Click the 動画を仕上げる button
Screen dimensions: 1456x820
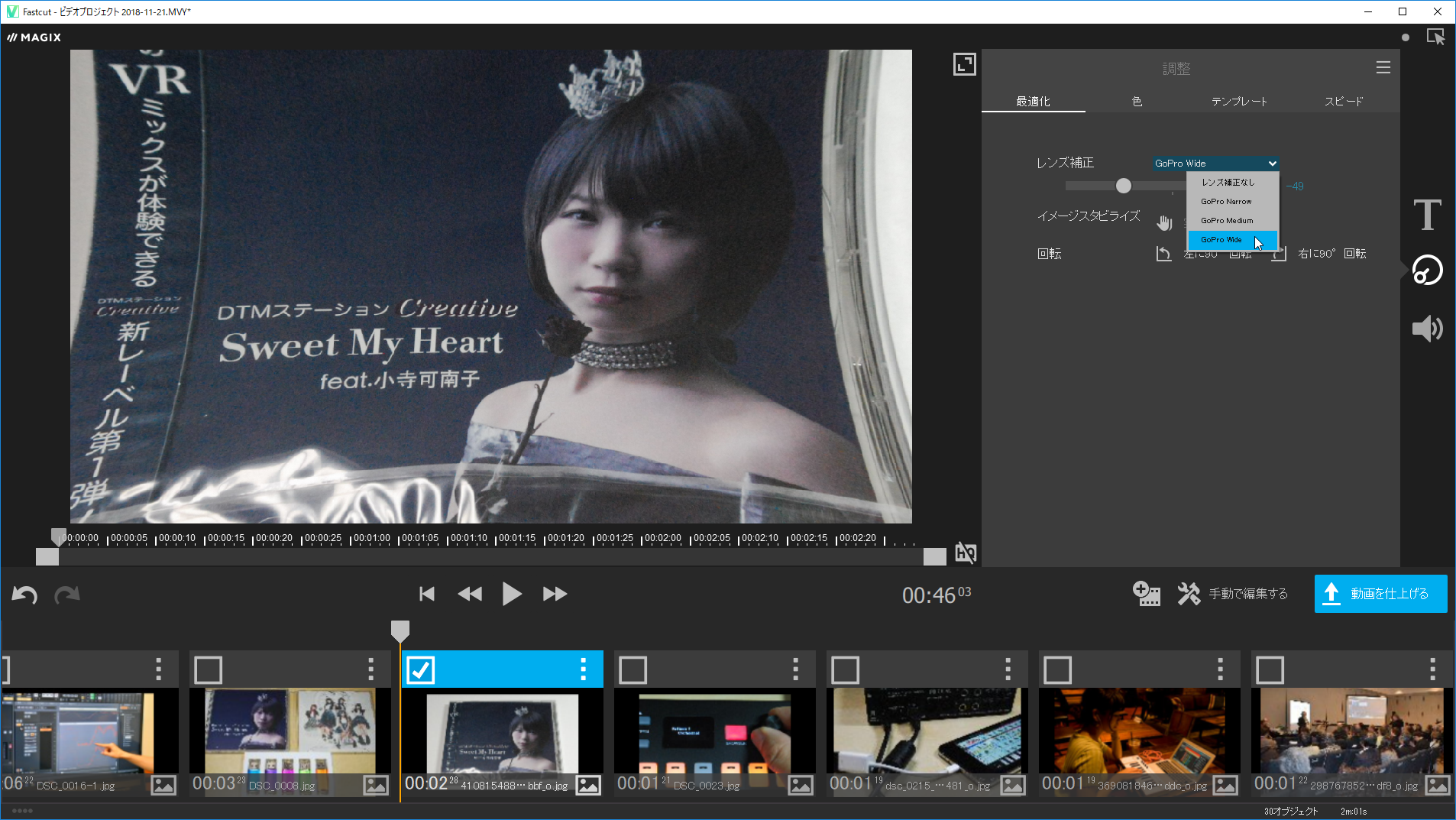(1380, 594)
